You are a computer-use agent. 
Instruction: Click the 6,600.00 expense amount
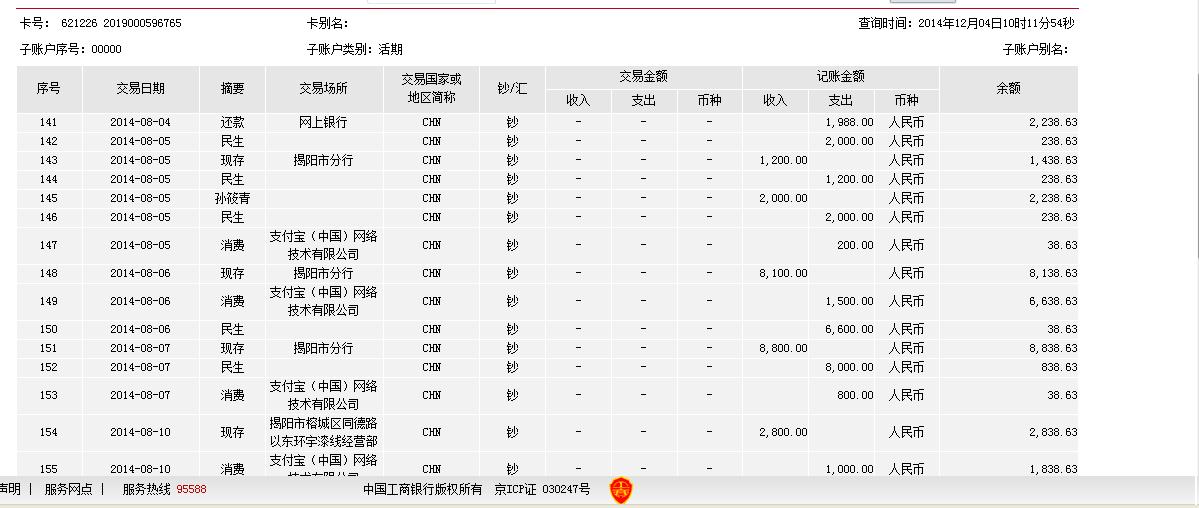coord(849,330)
